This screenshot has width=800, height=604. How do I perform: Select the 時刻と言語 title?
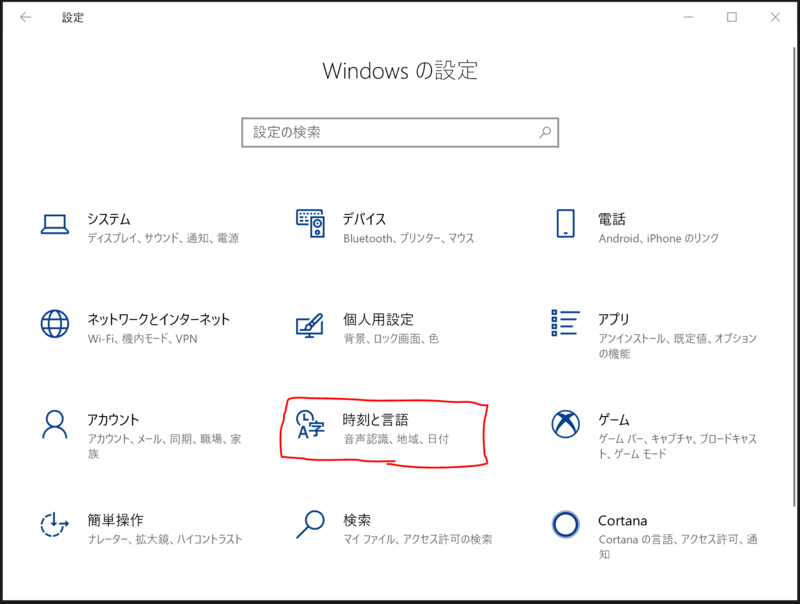coord(376,420)
